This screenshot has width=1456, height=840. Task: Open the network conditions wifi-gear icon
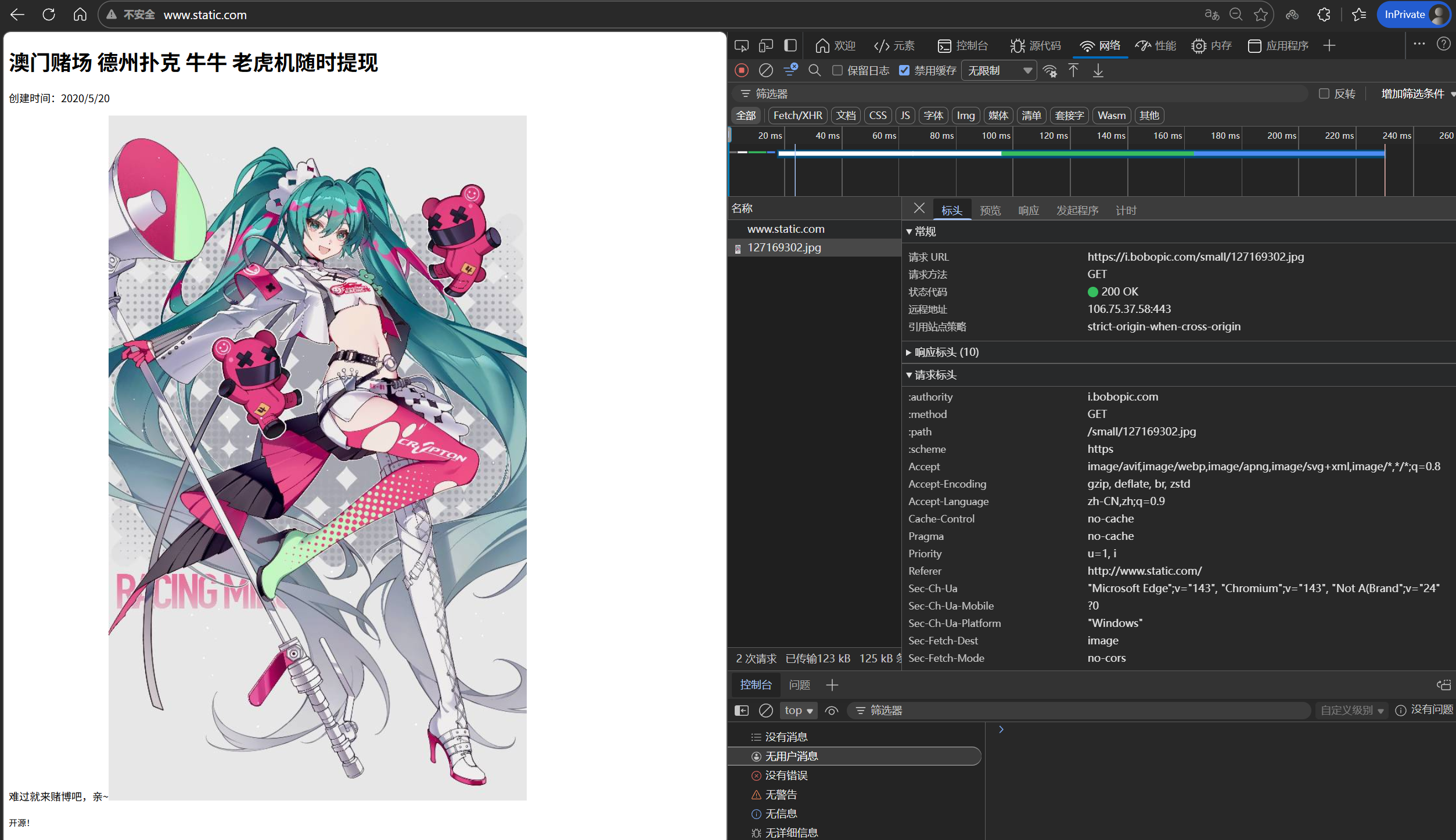tap(1050, 71)
